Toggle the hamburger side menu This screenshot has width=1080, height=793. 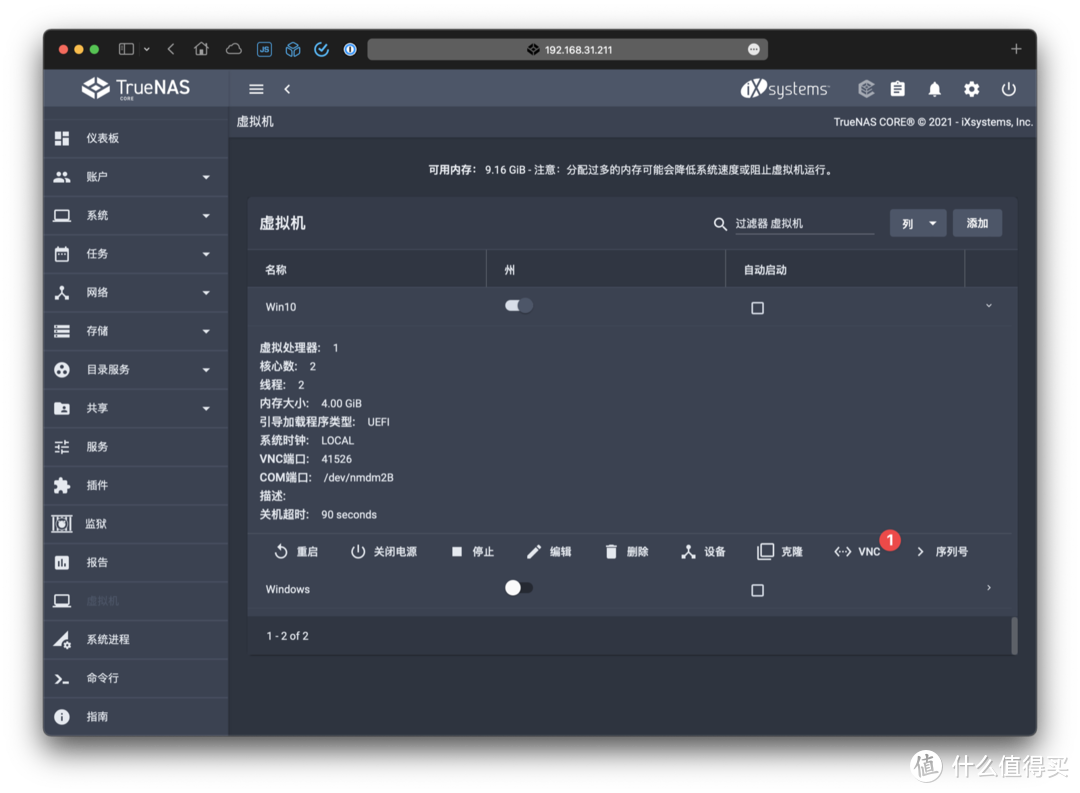point(256,89)
